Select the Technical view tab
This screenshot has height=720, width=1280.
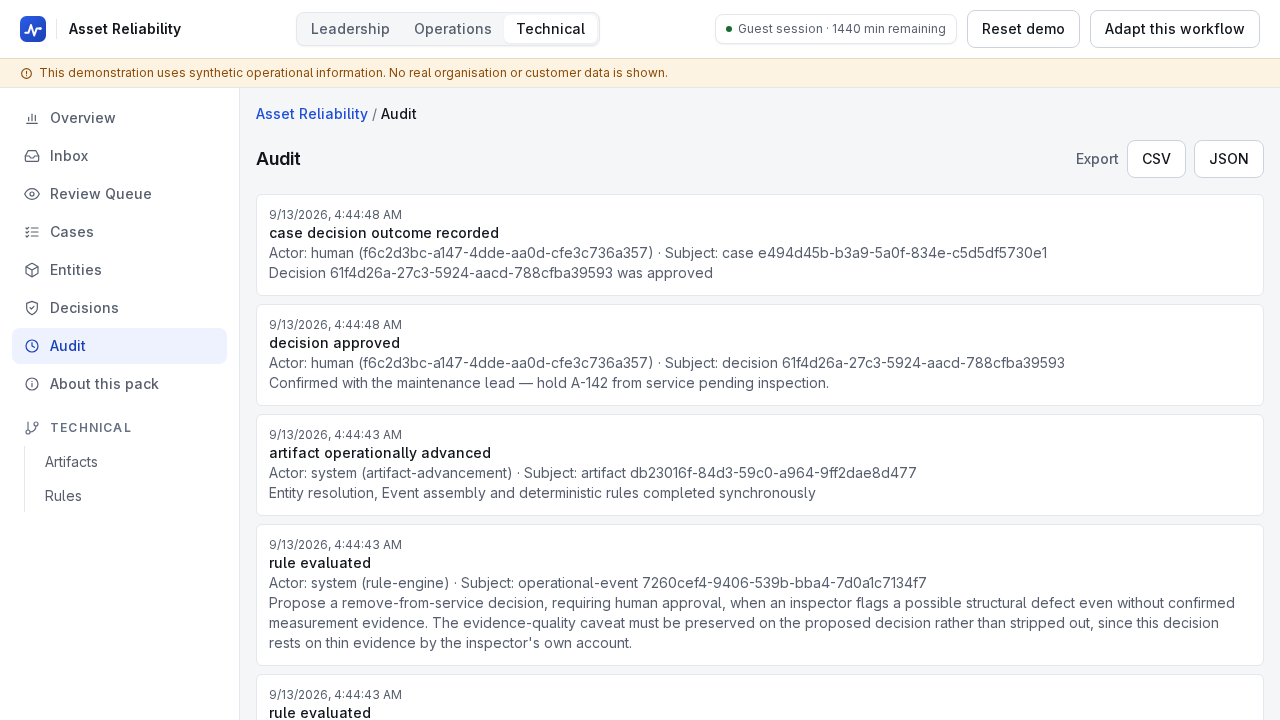click(x=551, y=29)
